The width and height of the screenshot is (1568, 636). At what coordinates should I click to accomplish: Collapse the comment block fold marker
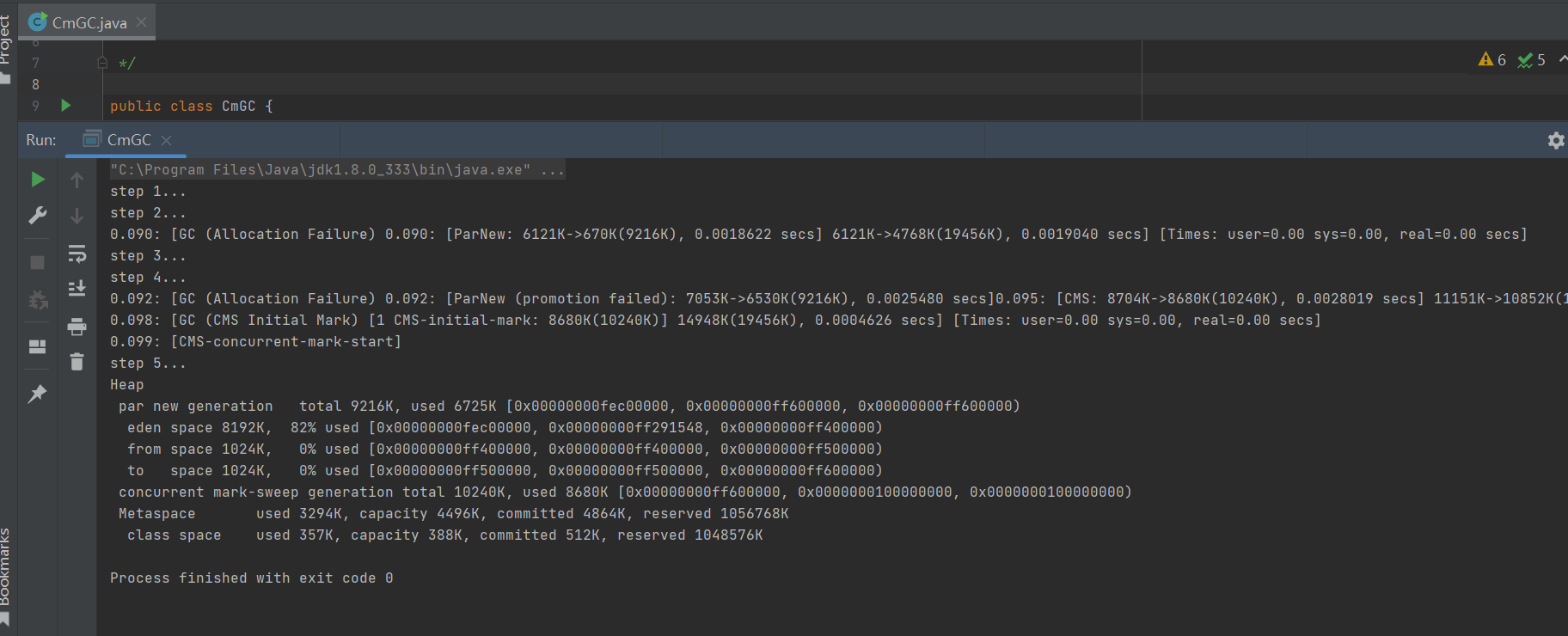coord(102,63)
